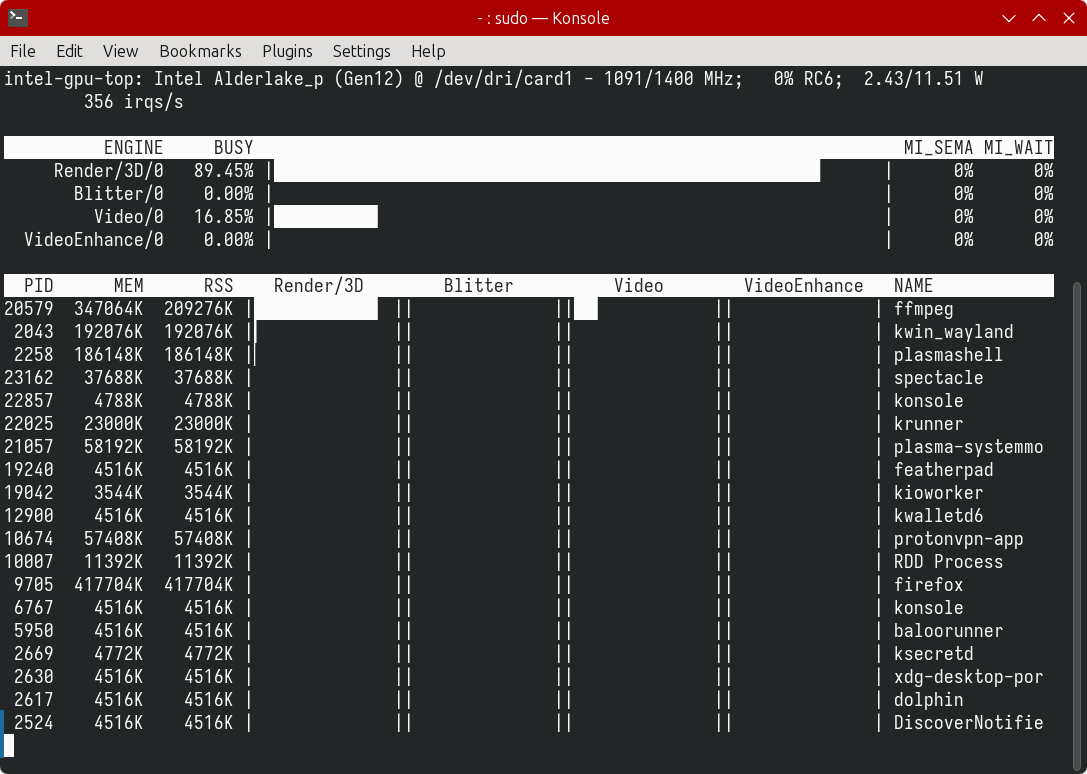The height and width of the screenshot is (774, 1087).
Task: Click the firefox process name
Action: (x=928, y=585)
